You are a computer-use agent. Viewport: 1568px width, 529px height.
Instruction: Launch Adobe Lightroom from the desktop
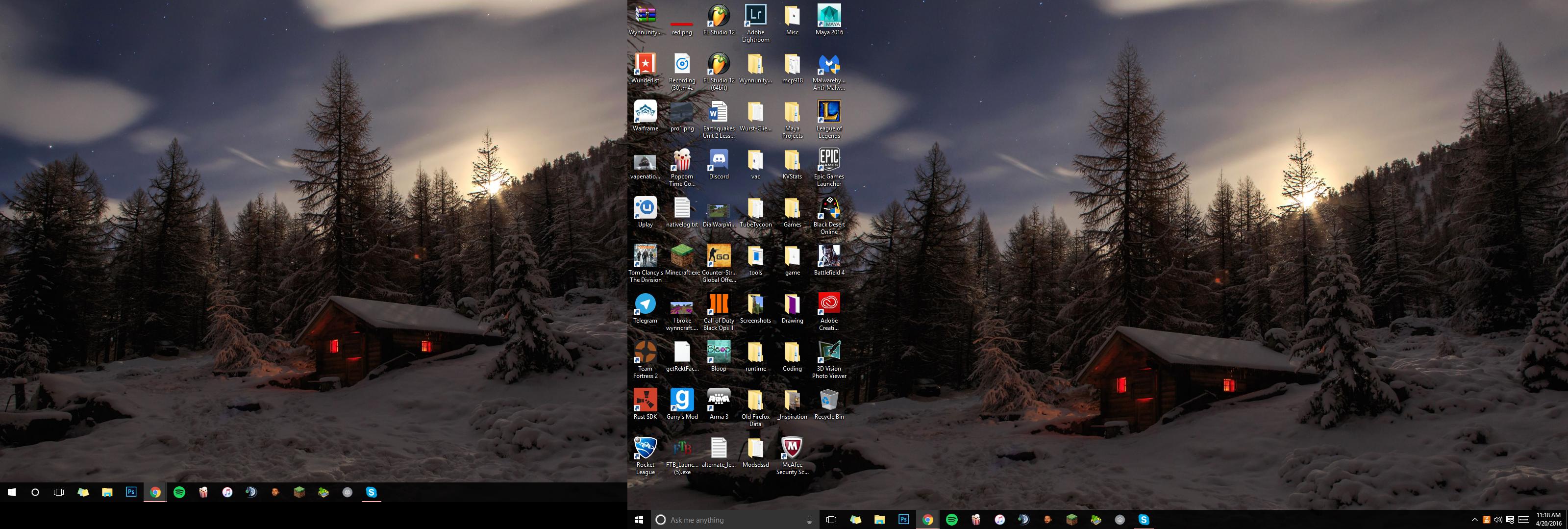[755, 24]
